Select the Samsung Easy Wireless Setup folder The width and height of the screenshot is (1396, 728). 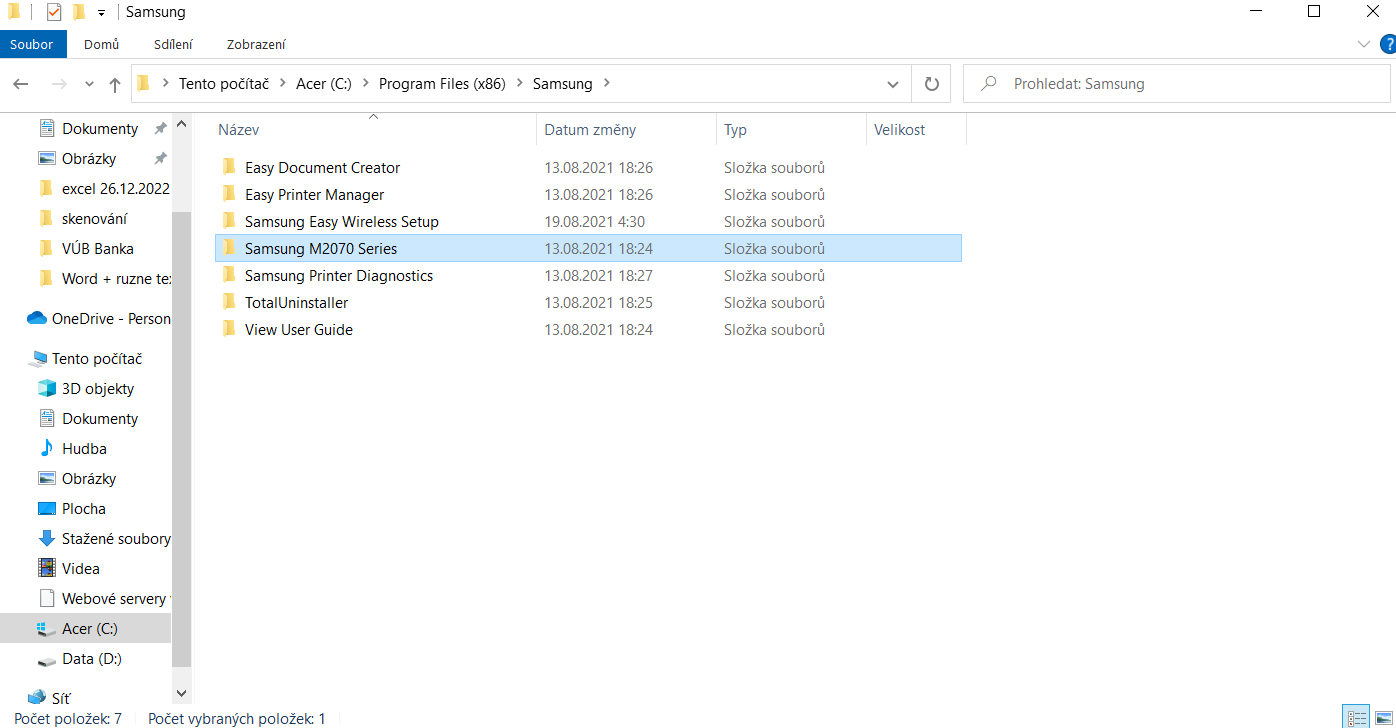point(588,221)
